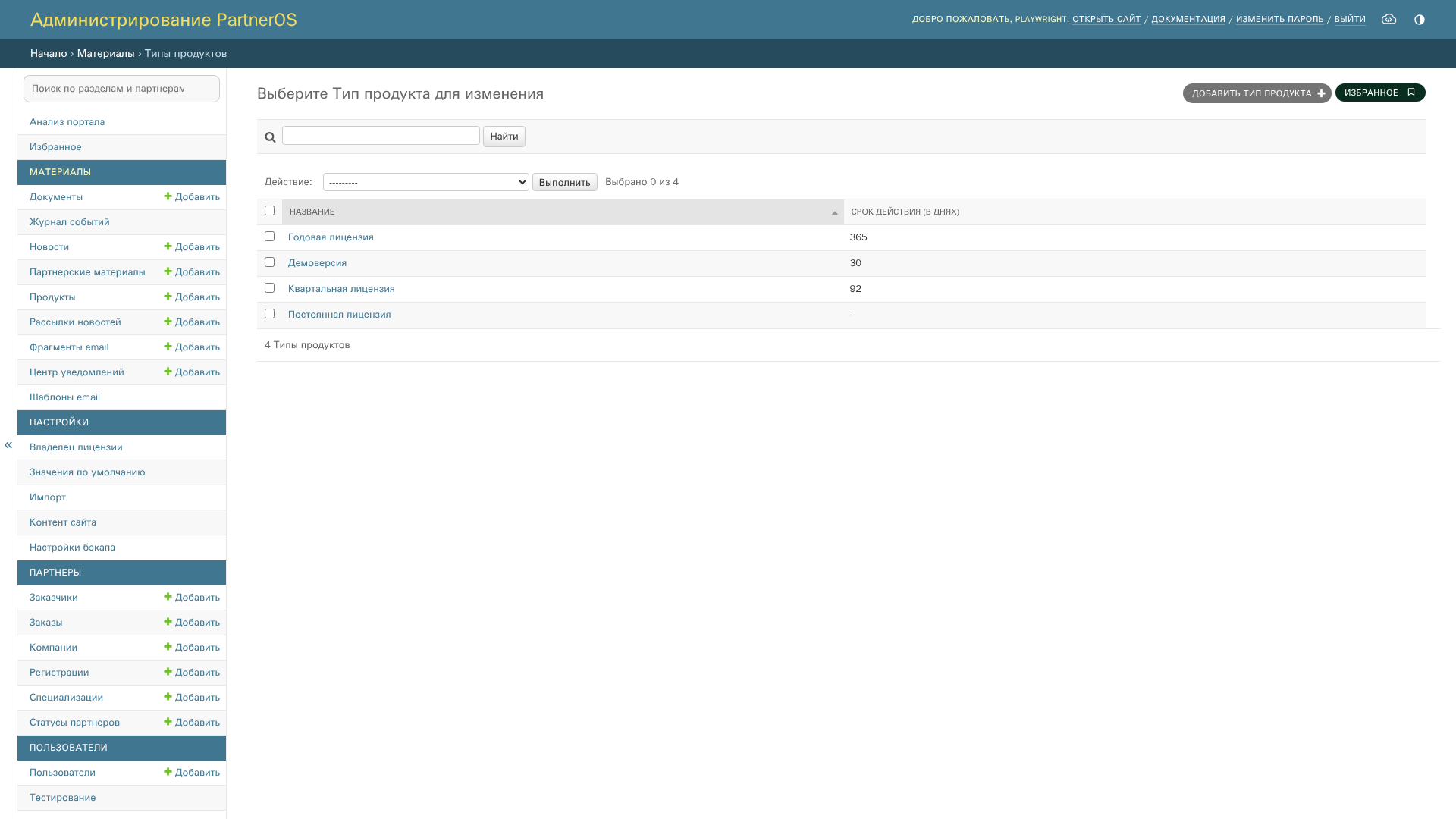Click the plus icon next to Продукты
1456x819 pixels.
coord(168,297)
